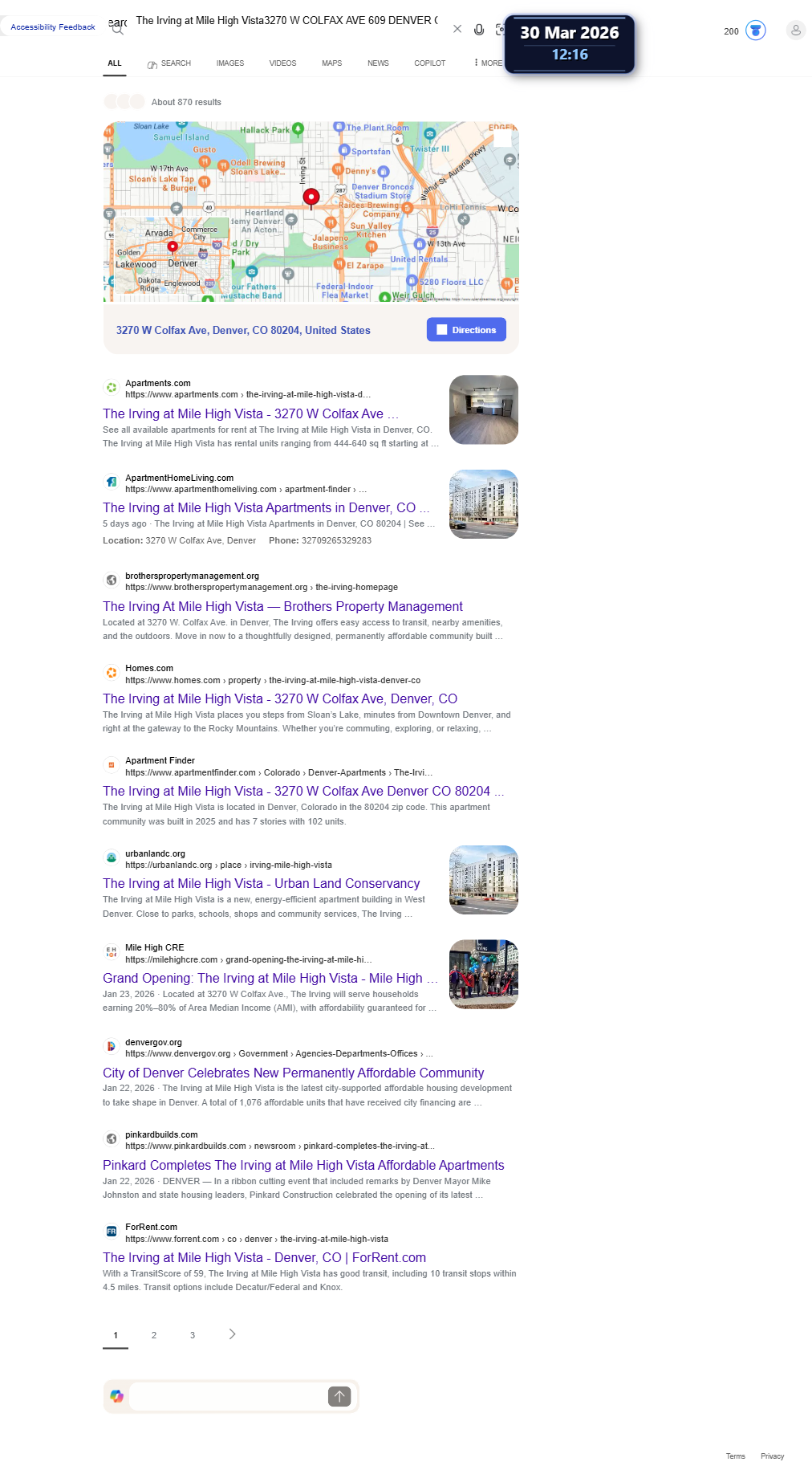Image resolution: width=812 pixels, height=1470 pixels.
Task: Go to the next results page arrow
Action: click(233, 1334)
